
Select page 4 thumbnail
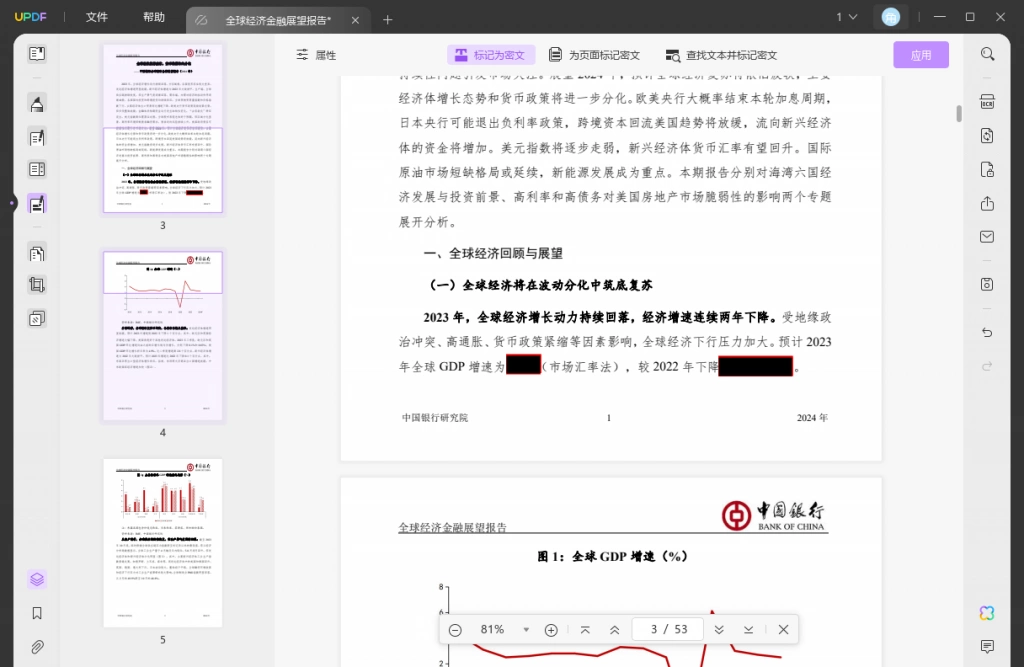(x=163, y=336)
